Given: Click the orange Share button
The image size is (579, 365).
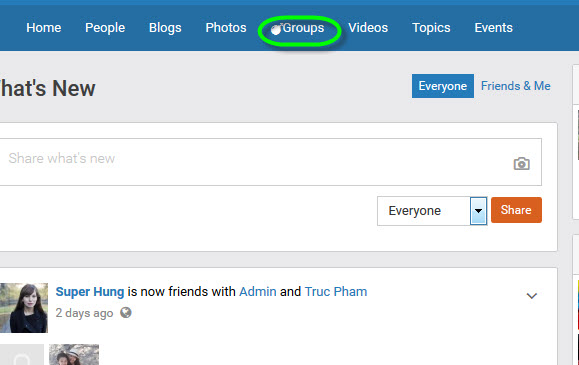Looking at the screenshot, I should [516, 210].
